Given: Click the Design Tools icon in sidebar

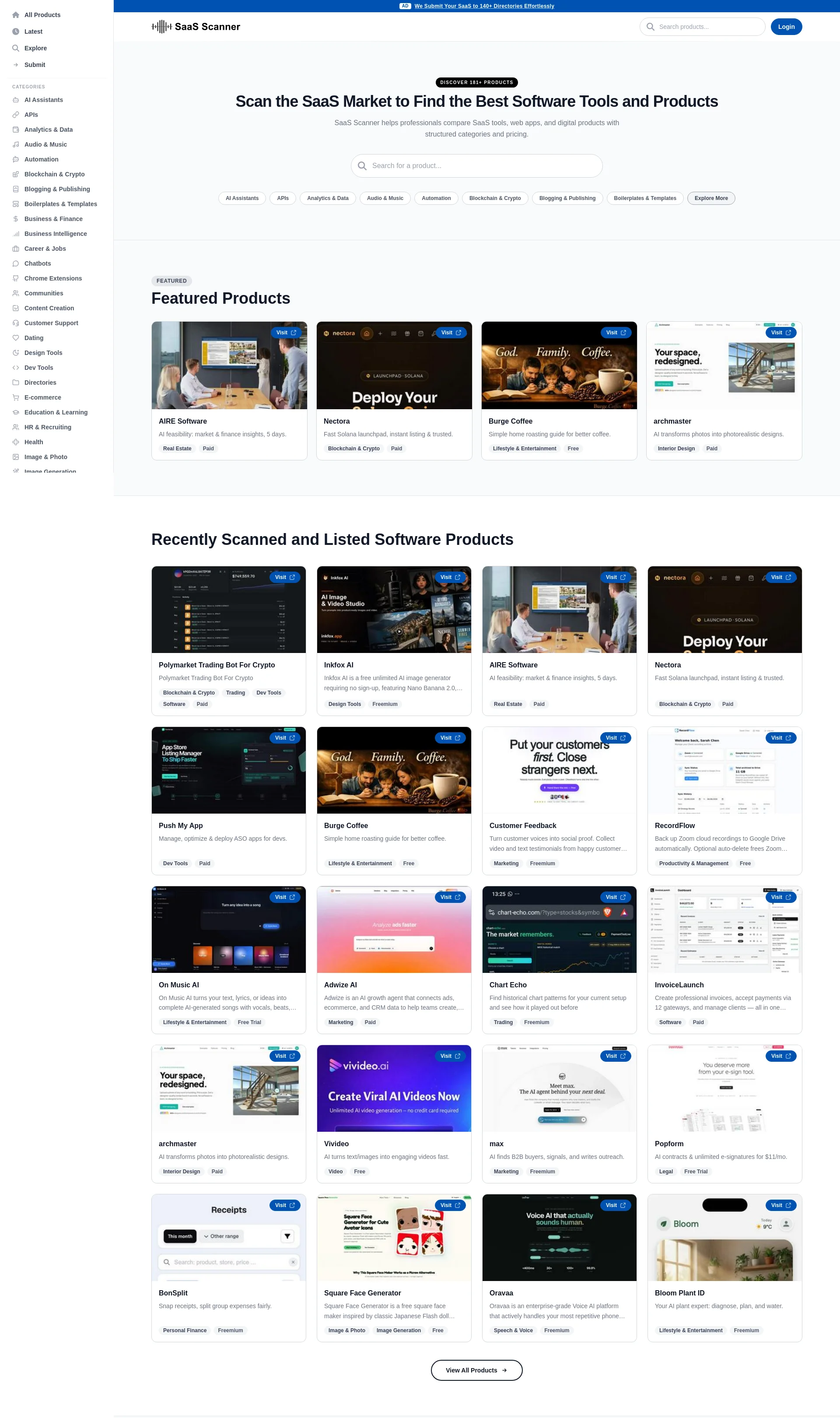Looking at the screenshot, I should [x=16, y=353].
